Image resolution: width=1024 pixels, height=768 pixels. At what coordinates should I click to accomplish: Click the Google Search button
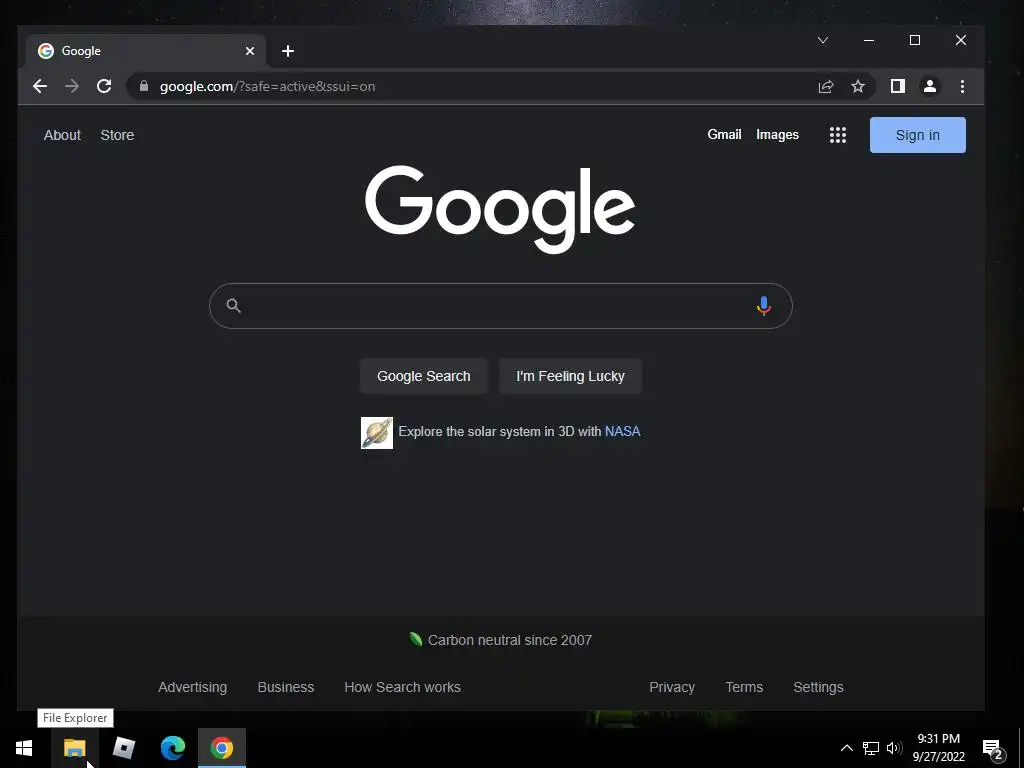pos(424,376)
